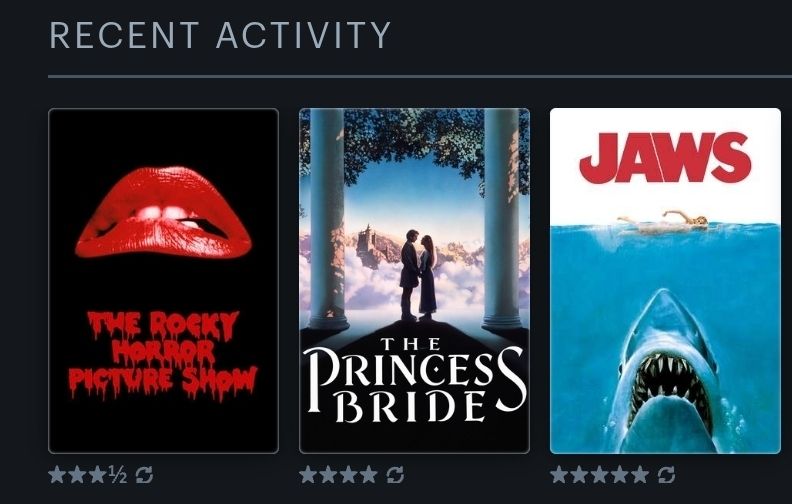Click the rewatch icon below The Princess Bride
Image resolution: width=792 pixels, height=504 pixels.
click(395, 475)
